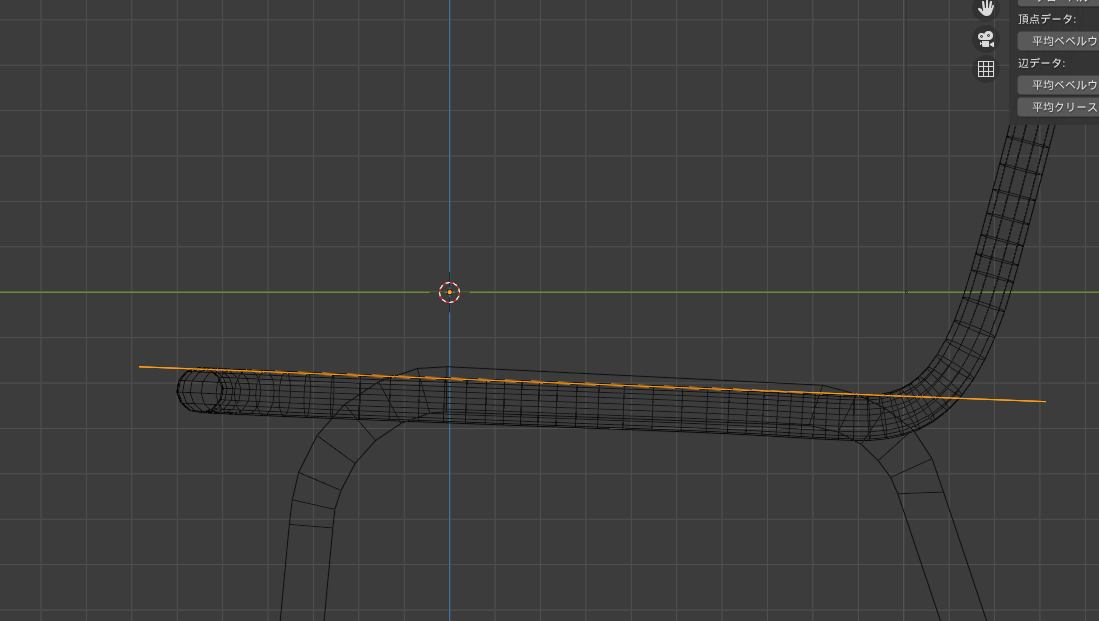Select the orange highlighted edge line
This screenshot has height=621, width=1099.
592,384
